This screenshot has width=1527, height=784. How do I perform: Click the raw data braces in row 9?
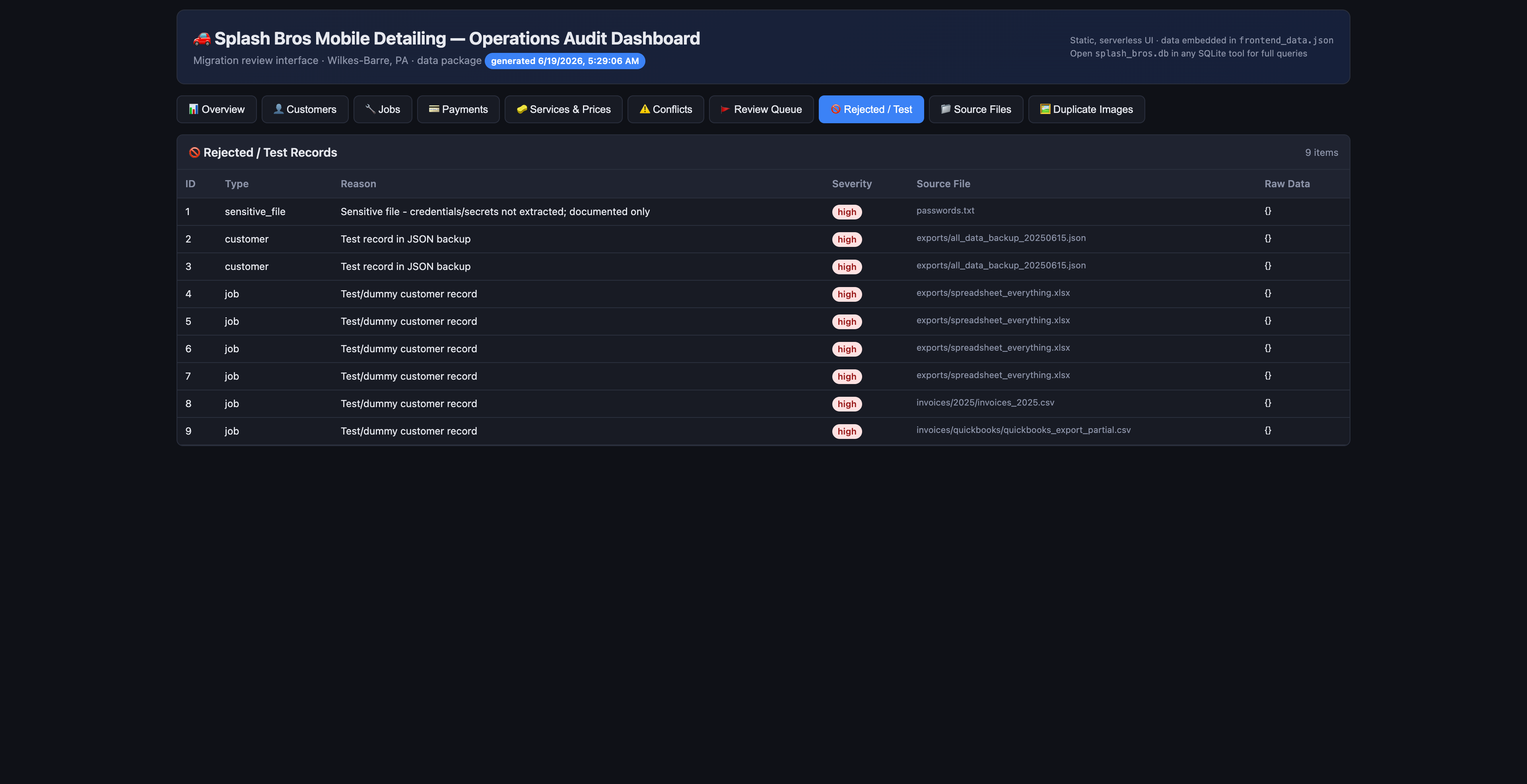[1267, 430]
